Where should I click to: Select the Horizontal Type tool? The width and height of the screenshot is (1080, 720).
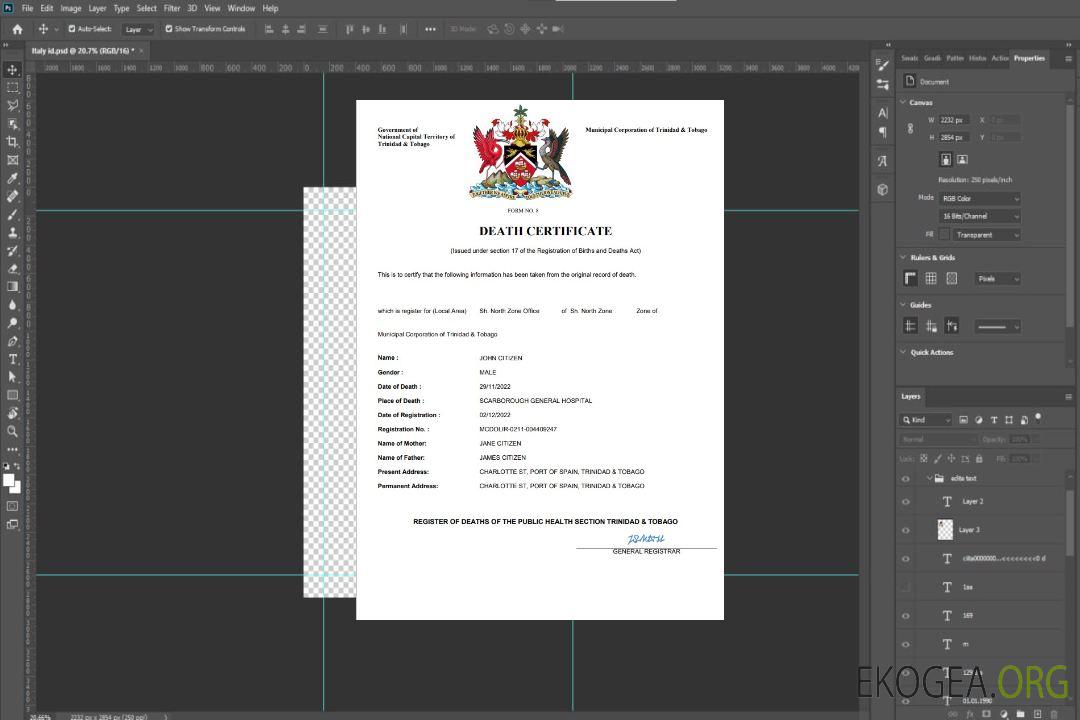point(12,359)
